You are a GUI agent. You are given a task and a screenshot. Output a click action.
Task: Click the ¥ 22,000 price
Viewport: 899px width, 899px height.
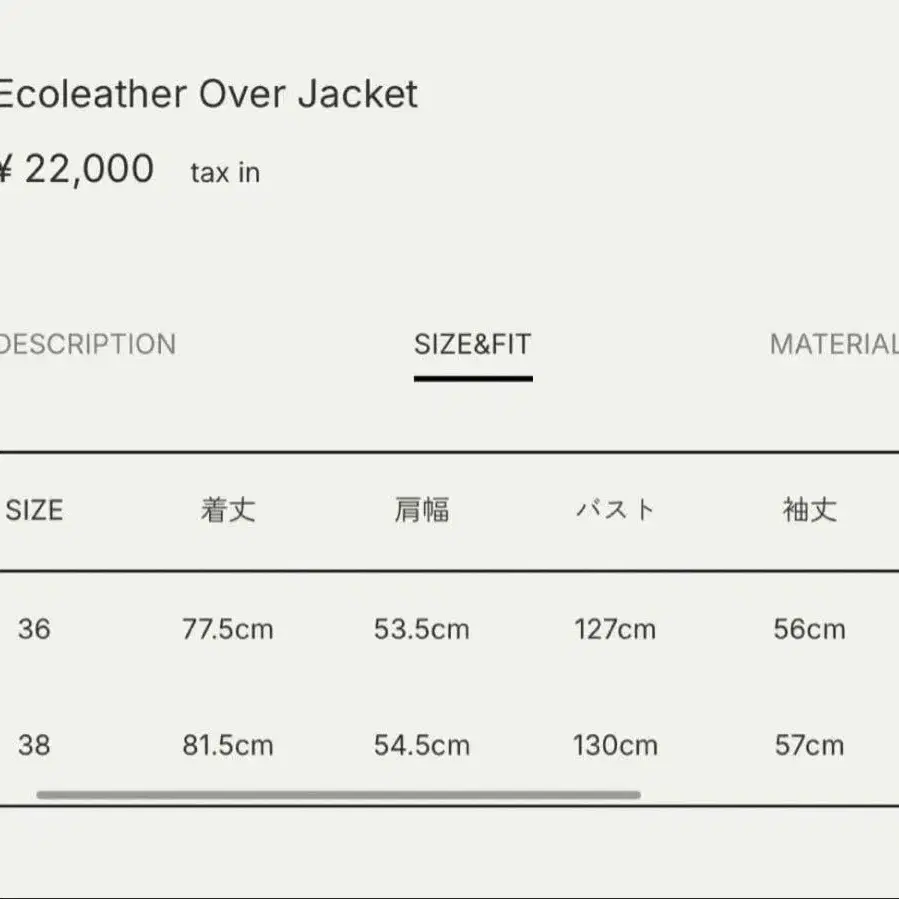[77, 169]
